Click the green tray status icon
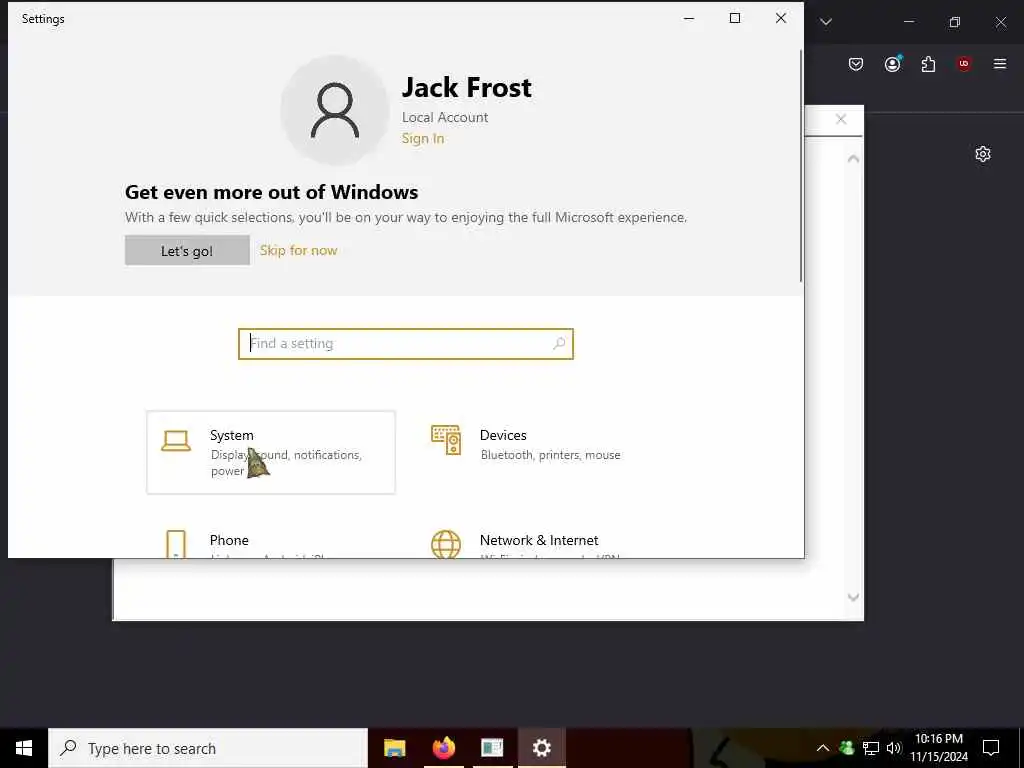 click(846, 748)
